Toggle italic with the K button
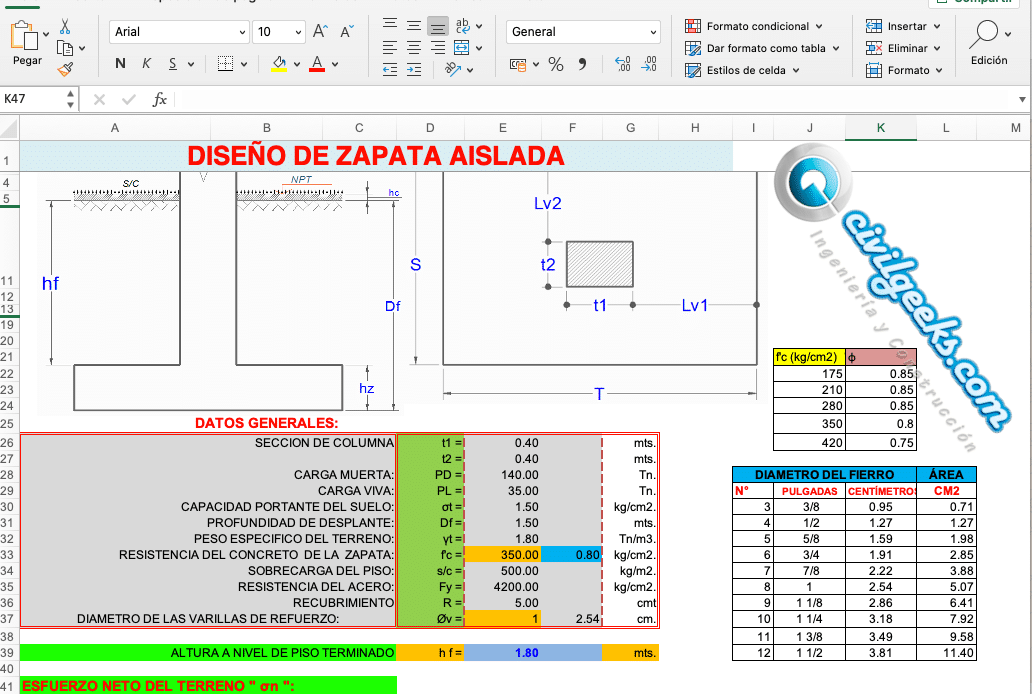The height and width of the screenshot is (694, 1032). coord(146,64)
